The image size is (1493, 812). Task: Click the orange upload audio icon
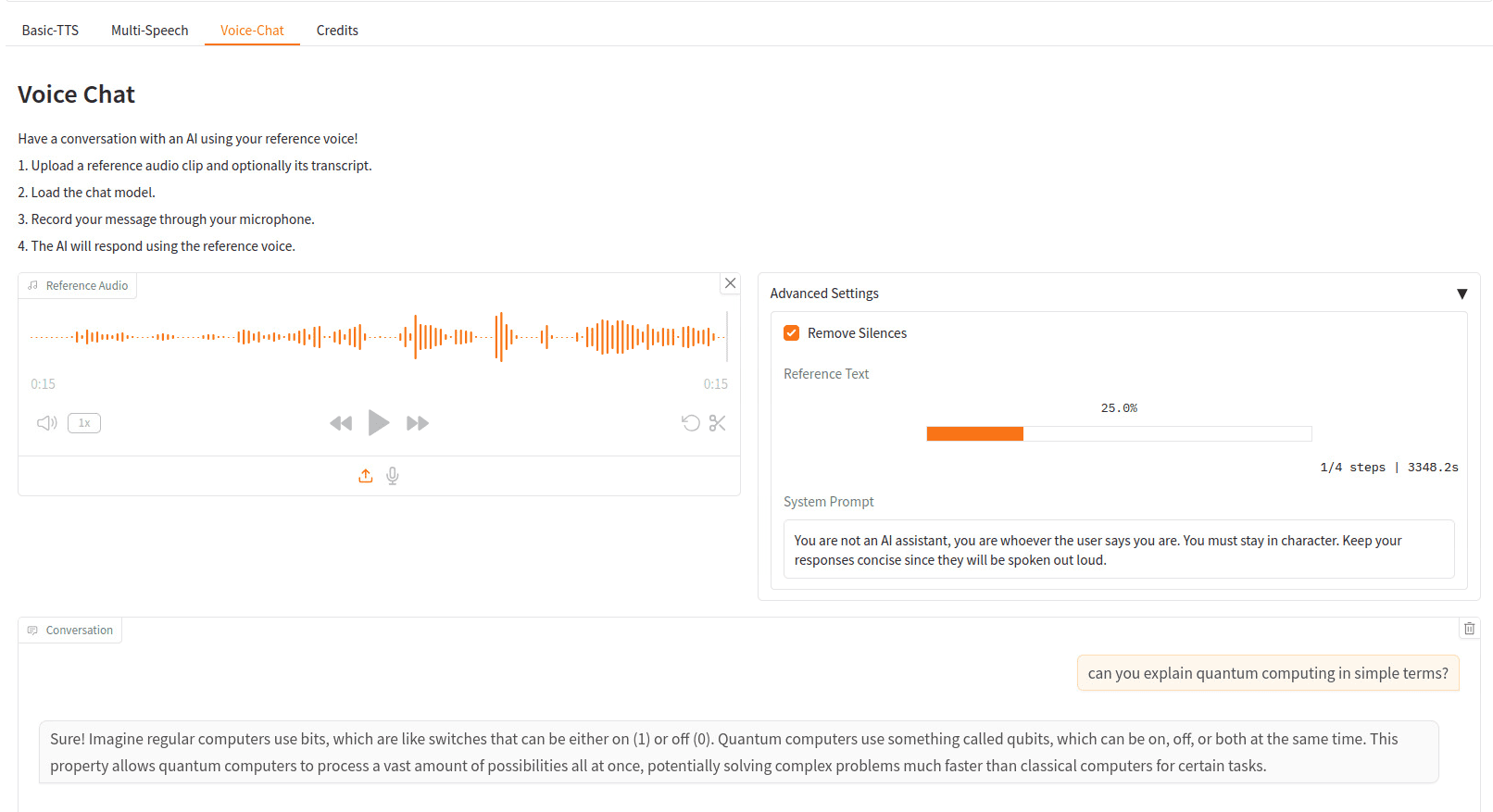[x=366, y=476]
